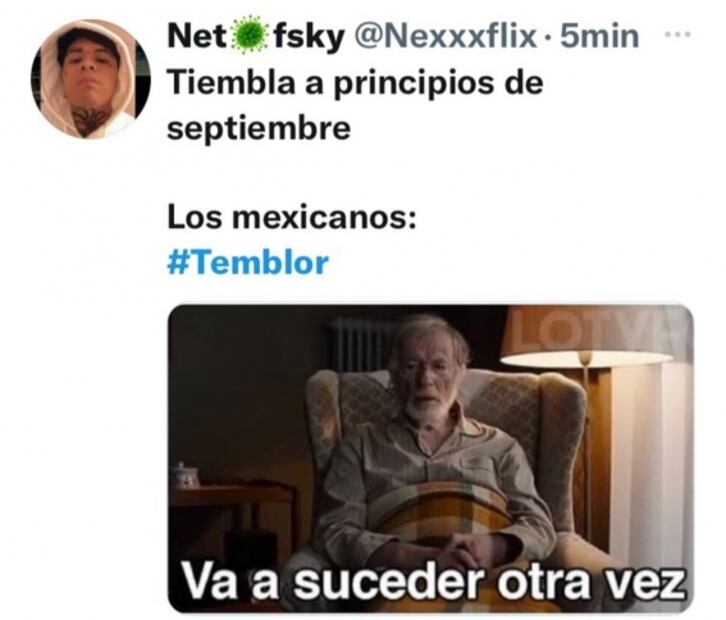
Task: Open the @Nexxxflix handle profile
Action: point(444,36)
